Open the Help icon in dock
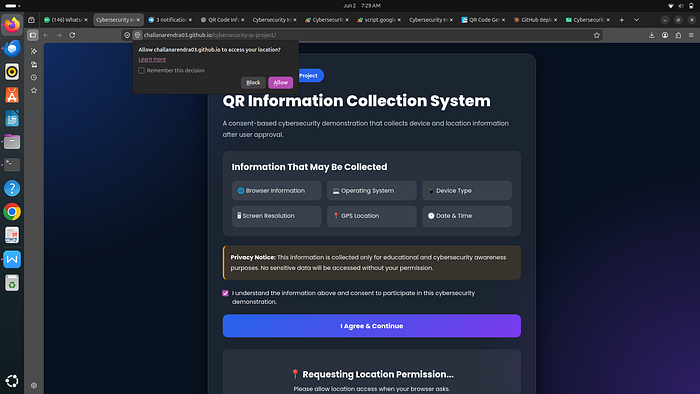The height and width of the screenshot is (394, 700). tap(12, 188)
